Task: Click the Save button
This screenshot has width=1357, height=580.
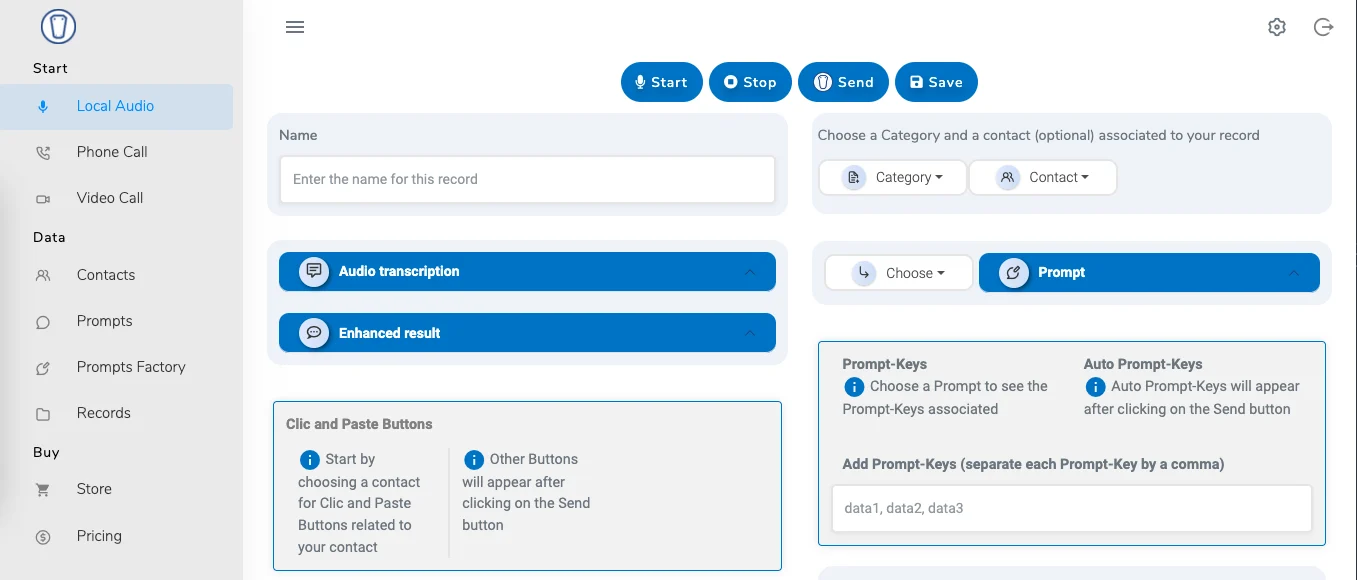Action: click(936, 82)
